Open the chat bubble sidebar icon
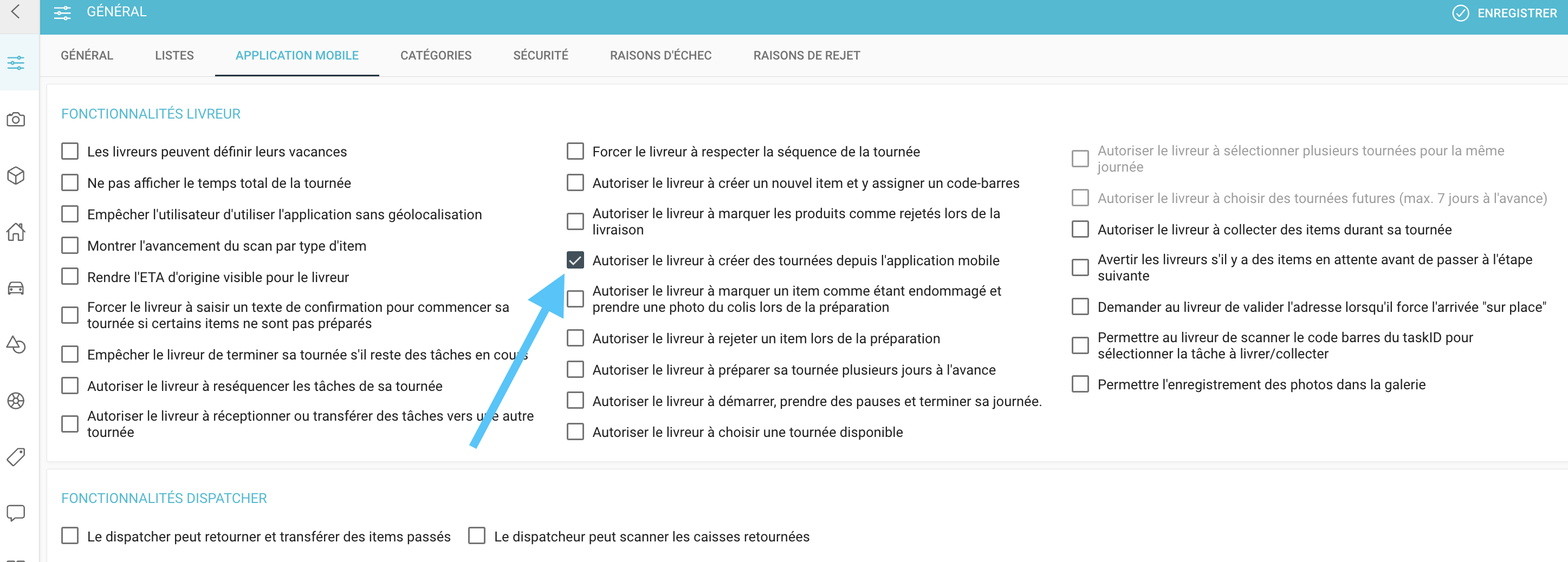Viewport: 1568px width, 562px height. (16, 513)
